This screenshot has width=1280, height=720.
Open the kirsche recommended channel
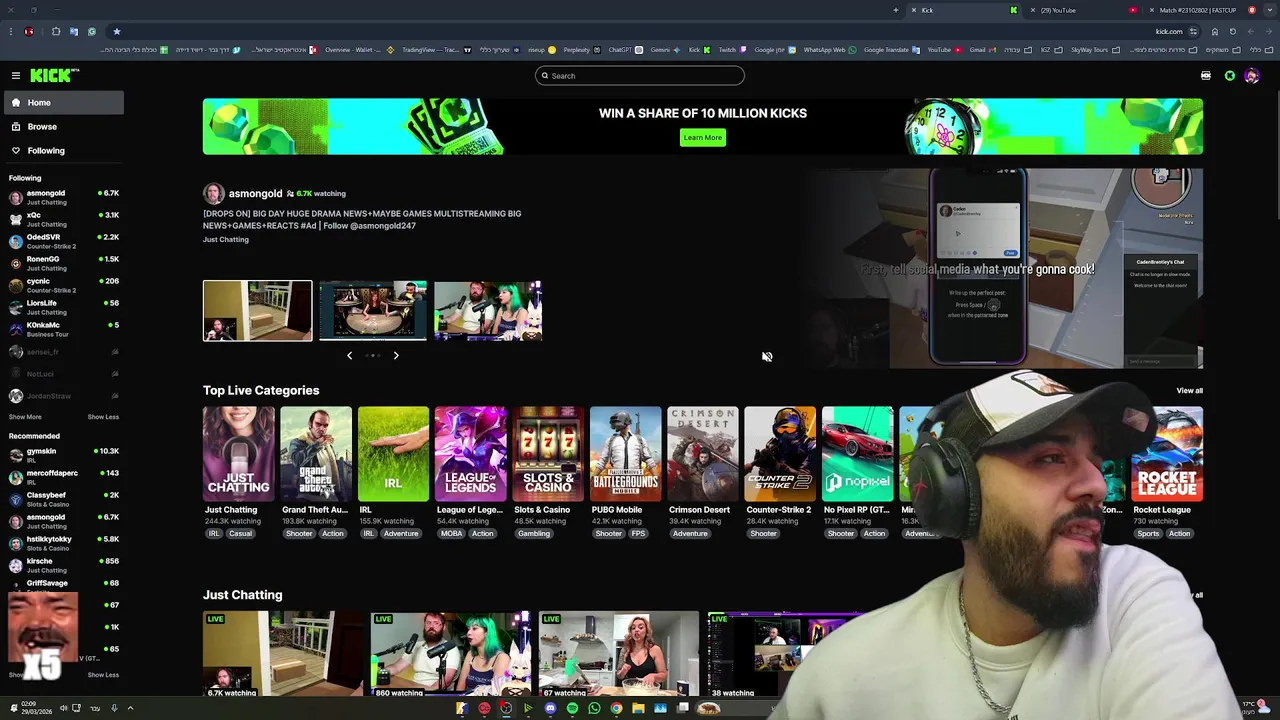(x=63, y=565)
